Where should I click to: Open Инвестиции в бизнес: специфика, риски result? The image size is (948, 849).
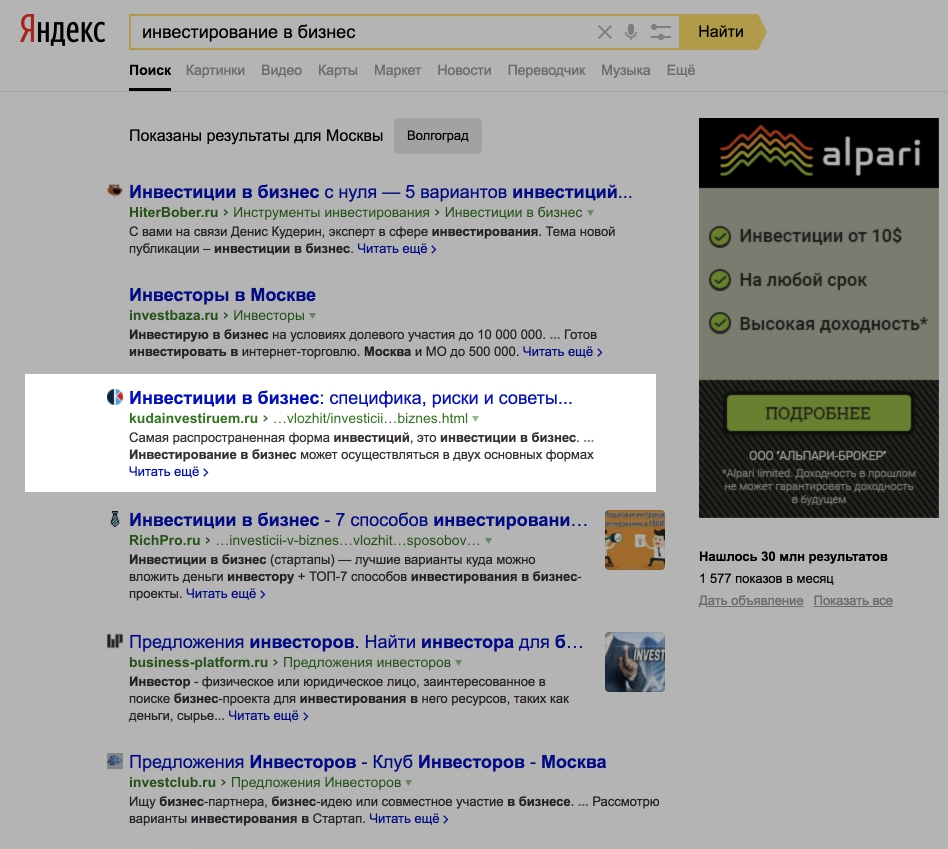click(351, 397)
